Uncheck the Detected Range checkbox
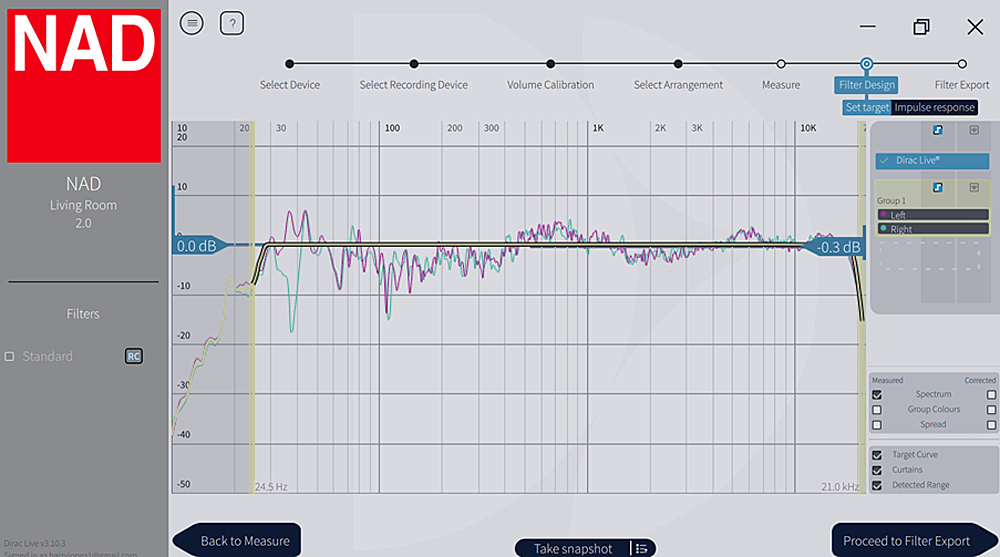1000x557 pixels. click(x=877, y=485)
